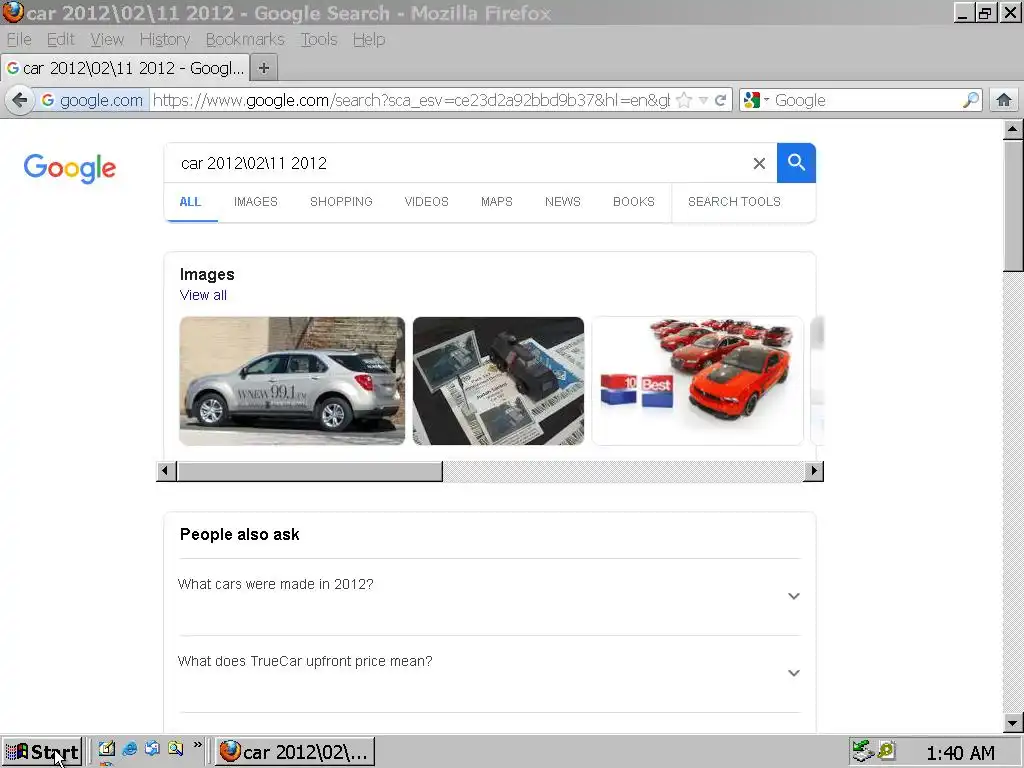Viewport: 1024px width, 768px height.
Task: Switch to the IMAGES tab
Action: pyautogui.click(x=255, y=202)
